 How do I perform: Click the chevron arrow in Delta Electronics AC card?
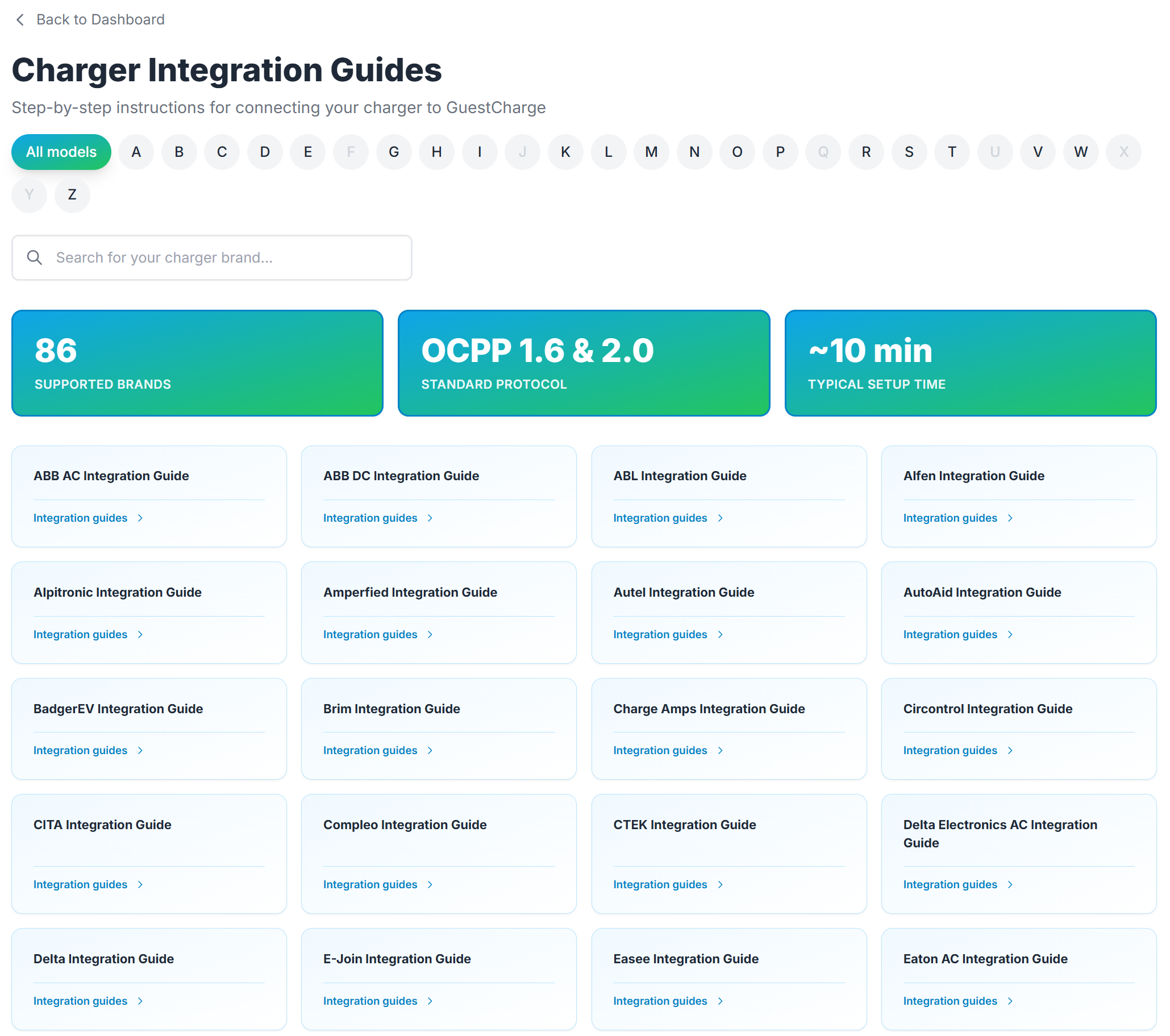[x=1010, y=884]
